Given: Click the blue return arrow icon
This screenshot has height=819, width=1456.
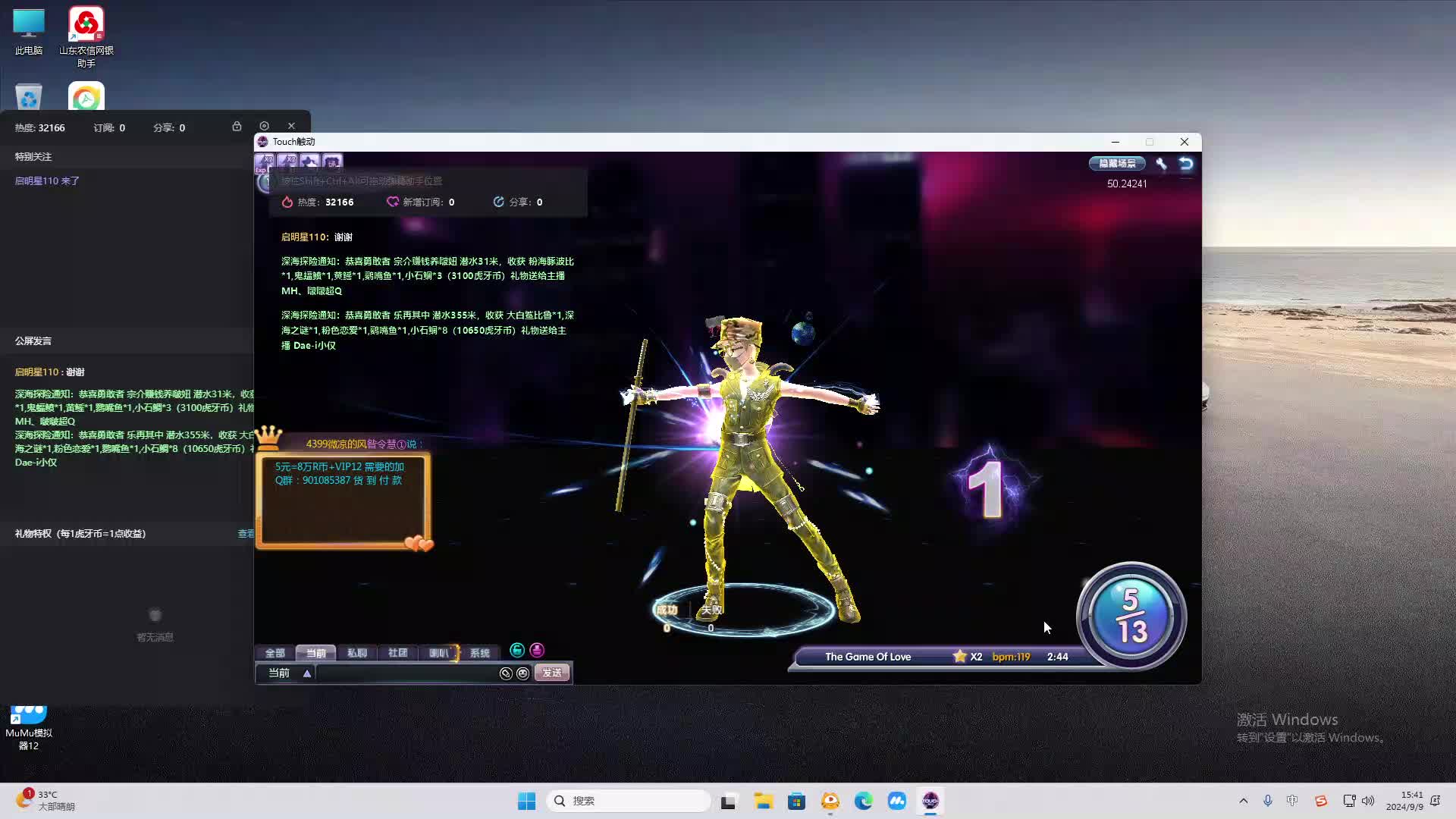Looking at the screenshot, I should [1186, 163].
